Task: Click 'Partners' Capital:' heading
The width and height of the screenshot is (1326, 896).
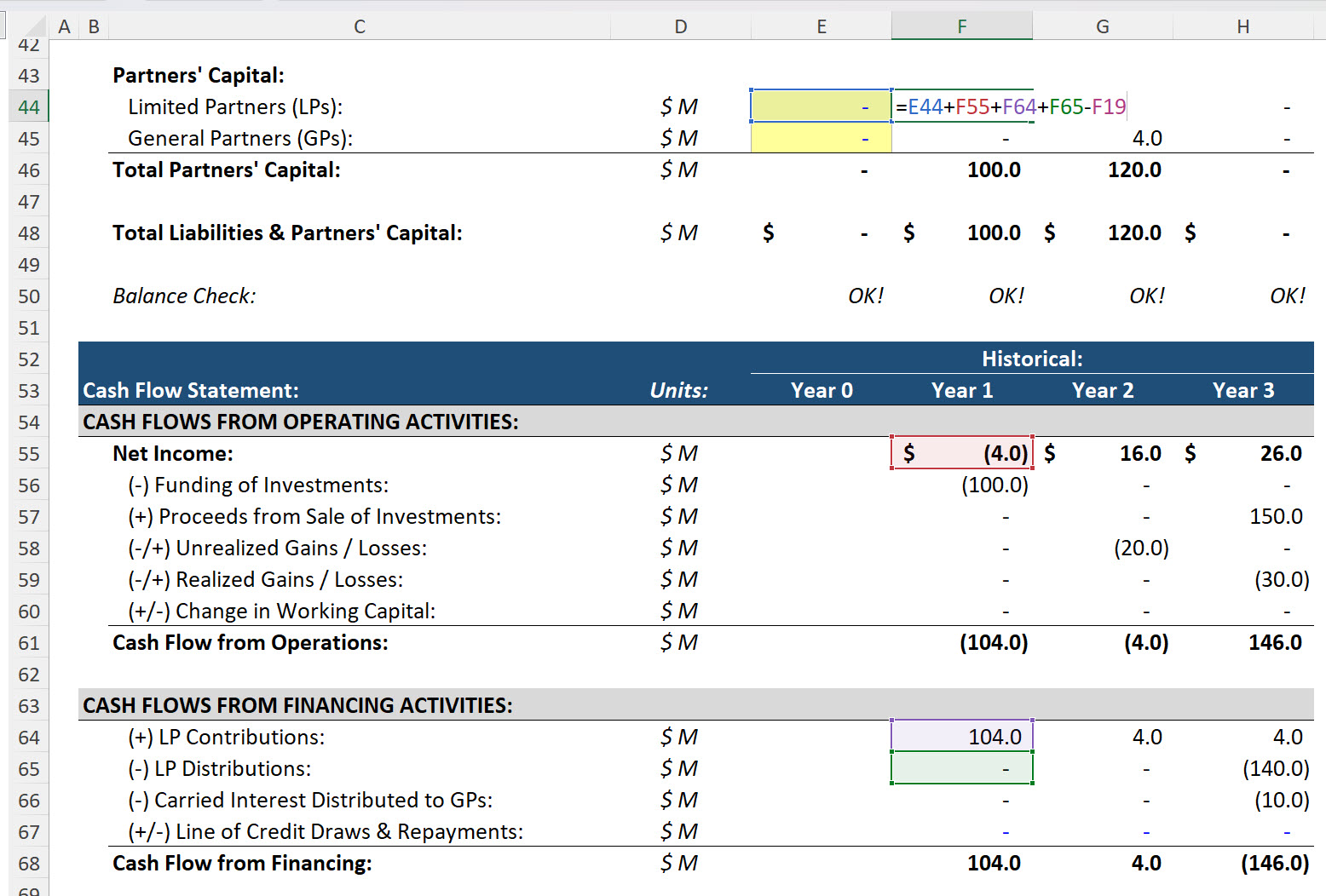Action: tap(199, 75)
